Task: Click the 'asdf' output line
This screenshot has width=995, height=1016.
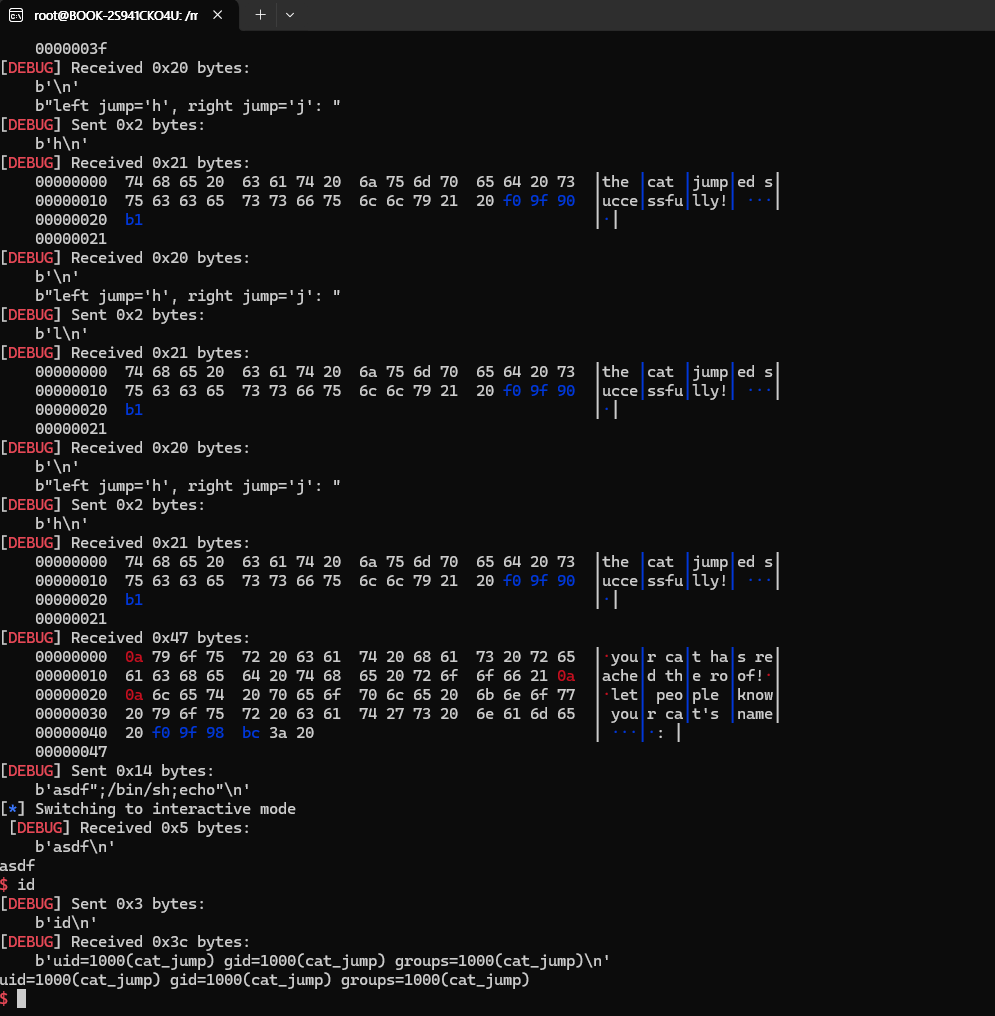Action: click(17, 866)
